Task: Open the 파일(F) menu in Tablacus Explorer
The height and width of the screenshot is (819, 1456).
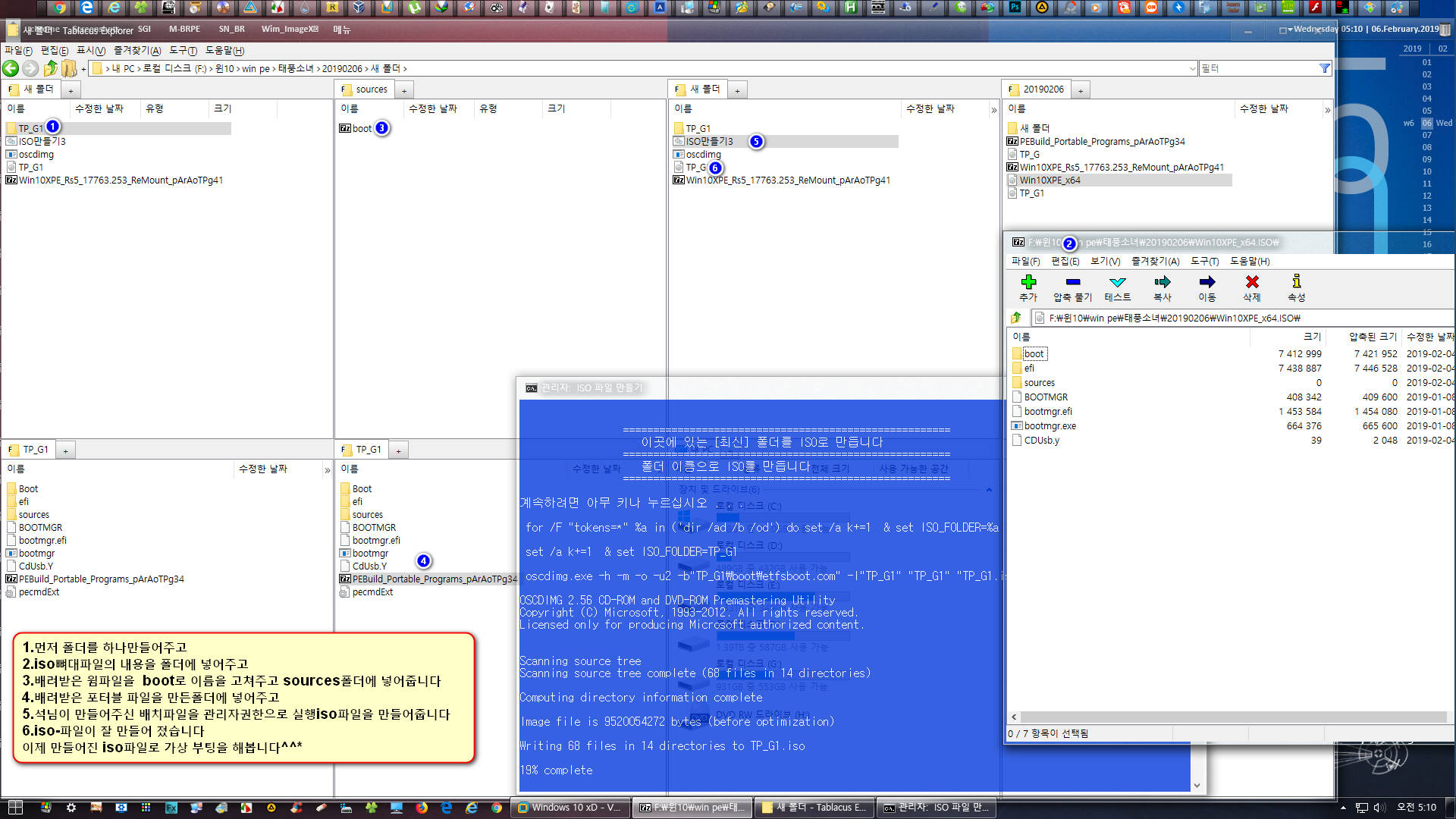Action: click(18, 50)
